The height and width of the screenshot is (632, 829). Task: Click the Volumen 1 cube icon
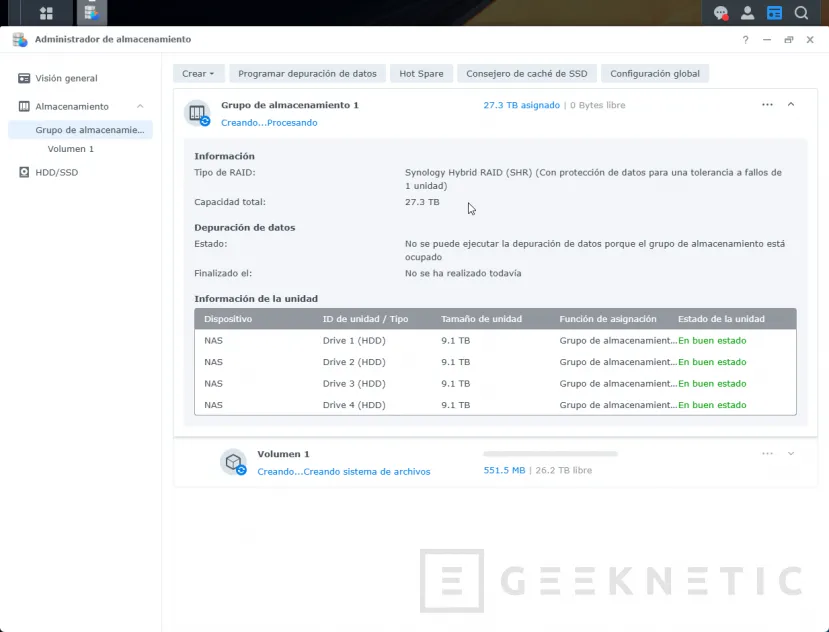(233, 462)
